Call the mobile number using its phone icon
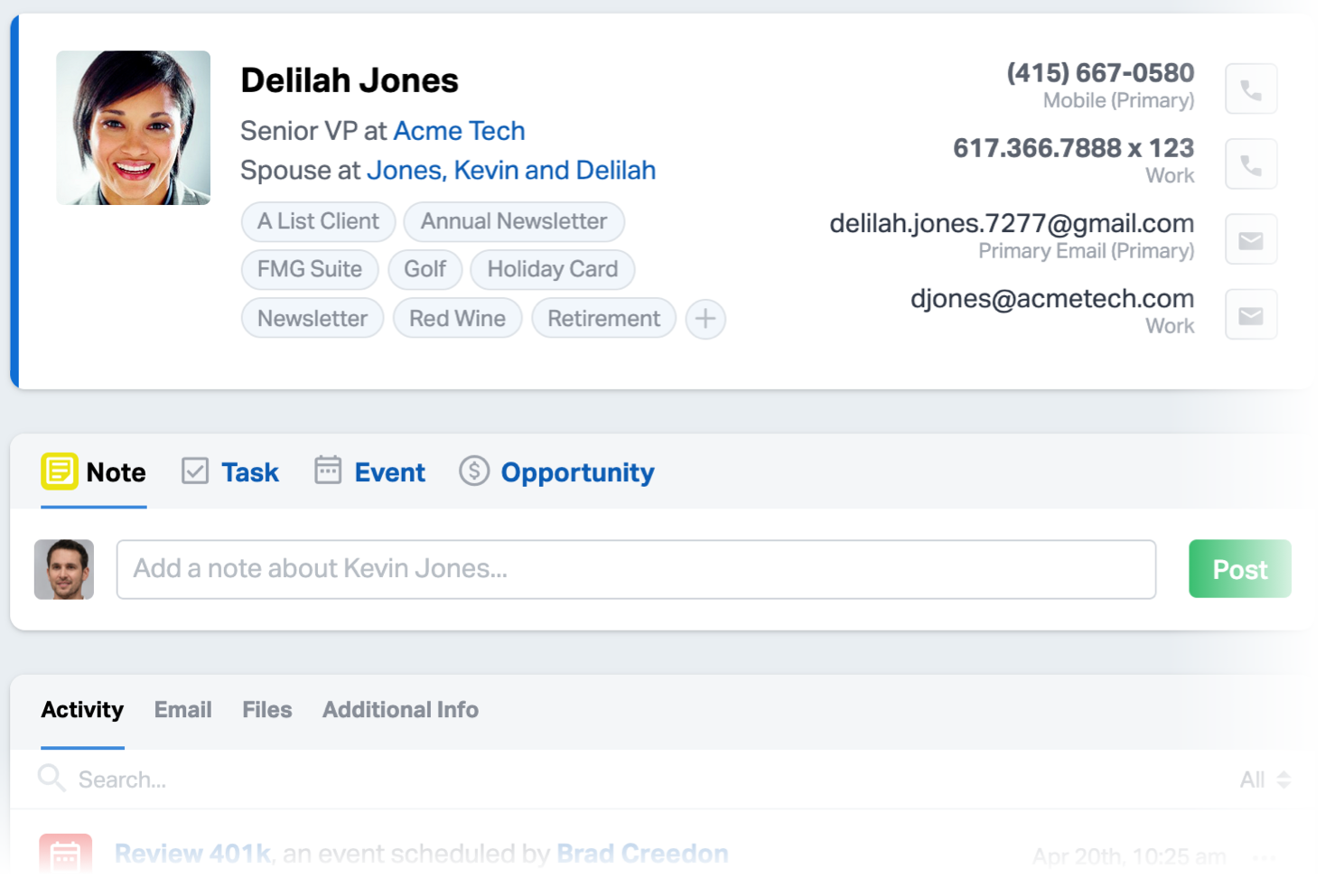 1250,89
